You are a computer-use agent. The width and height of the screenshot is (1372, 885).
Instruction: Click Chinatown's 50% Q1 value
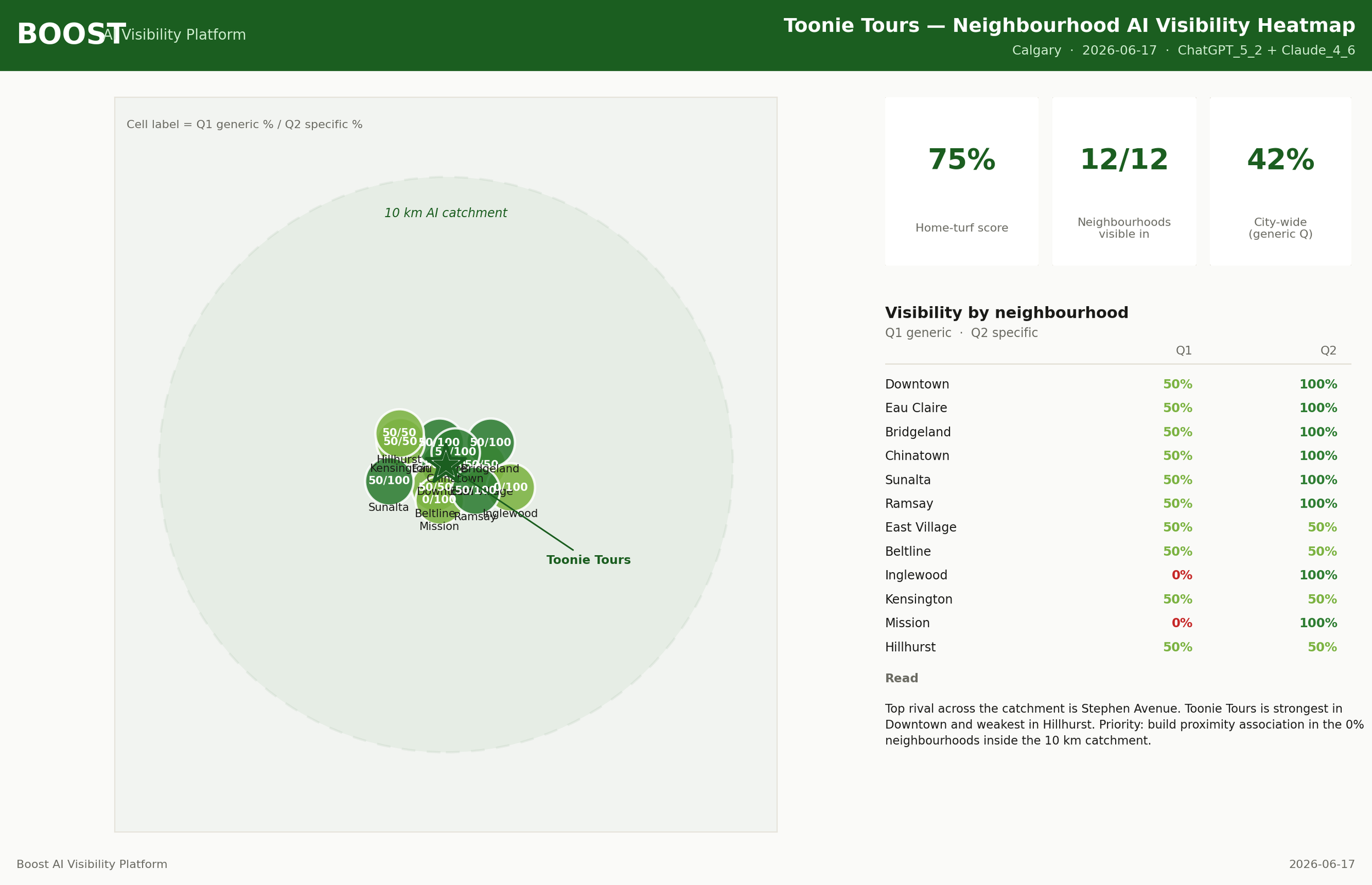point(1178,456)
